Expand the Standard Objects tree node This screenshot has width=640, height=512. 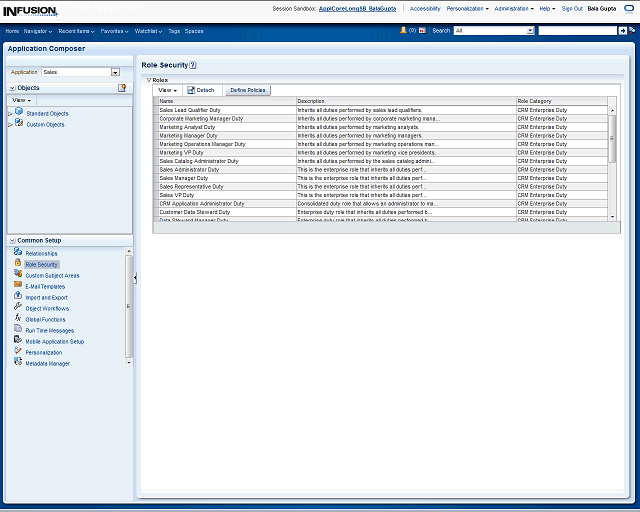(10, 113)
